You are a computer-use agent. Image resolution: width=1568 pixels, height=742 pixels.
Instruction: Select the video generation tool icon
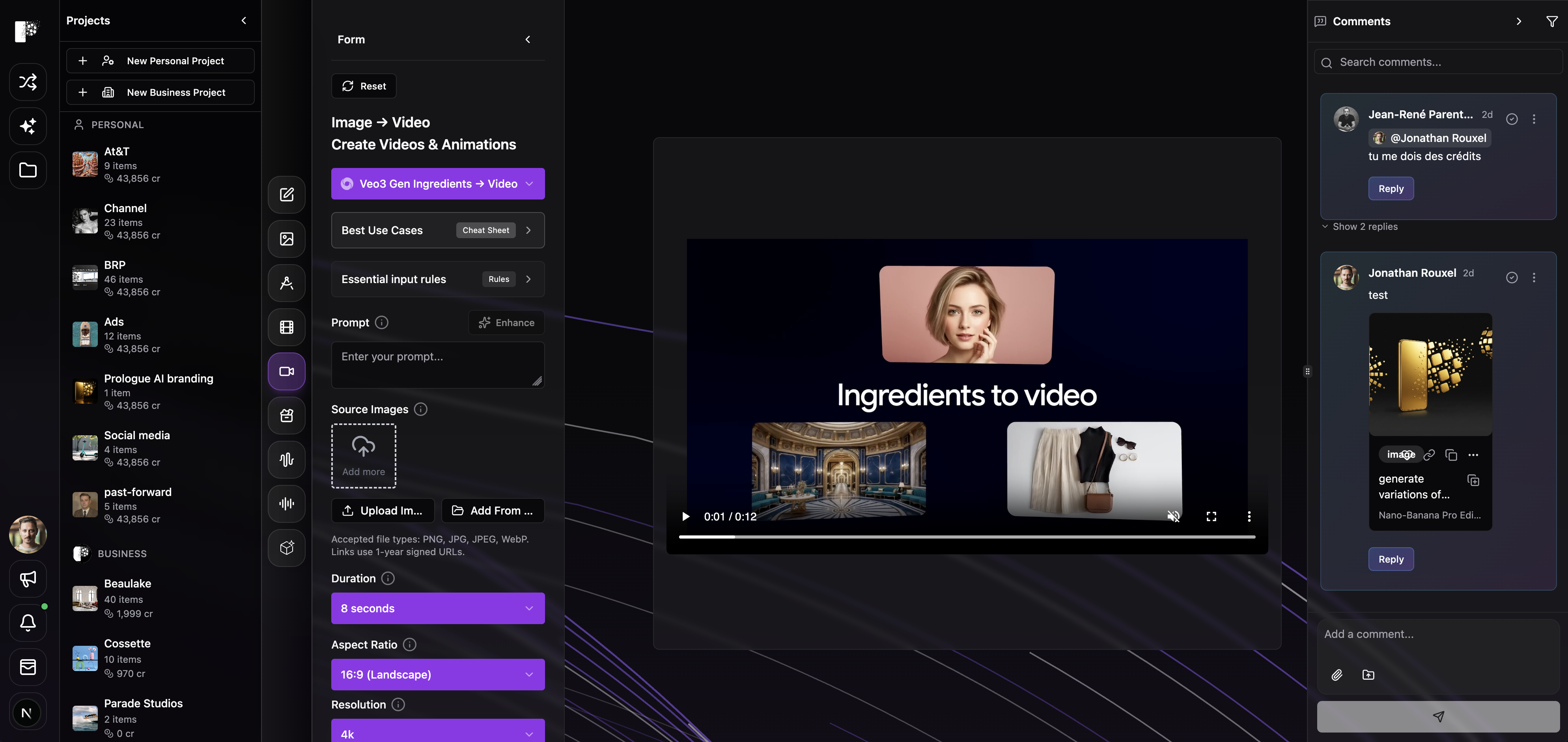point(286,371)
